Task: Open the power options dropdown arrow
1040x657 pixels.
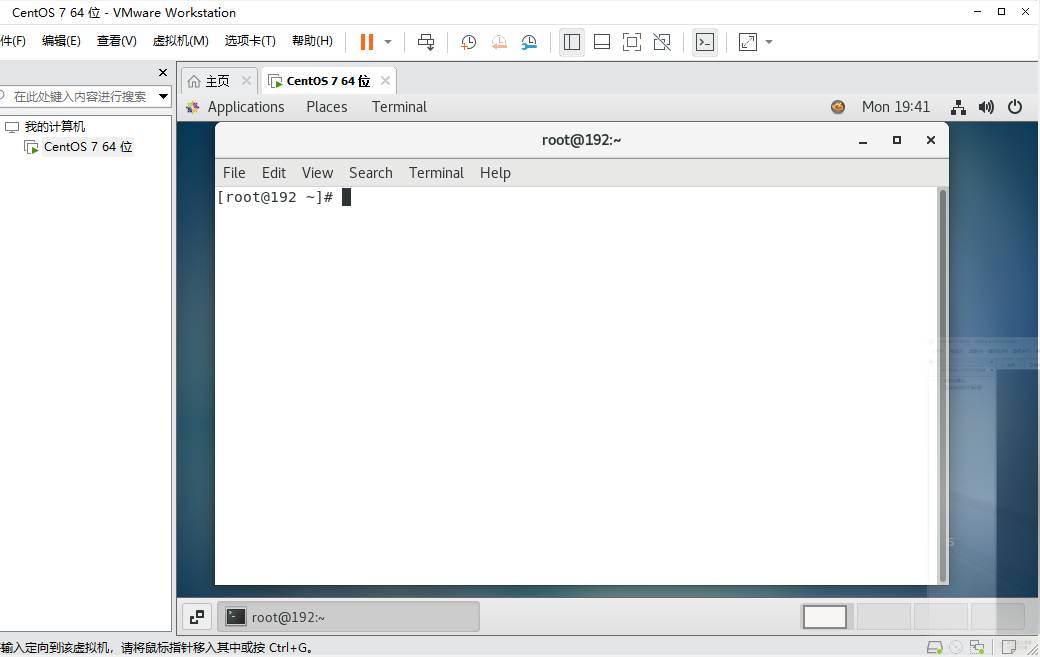Action: 388,42
